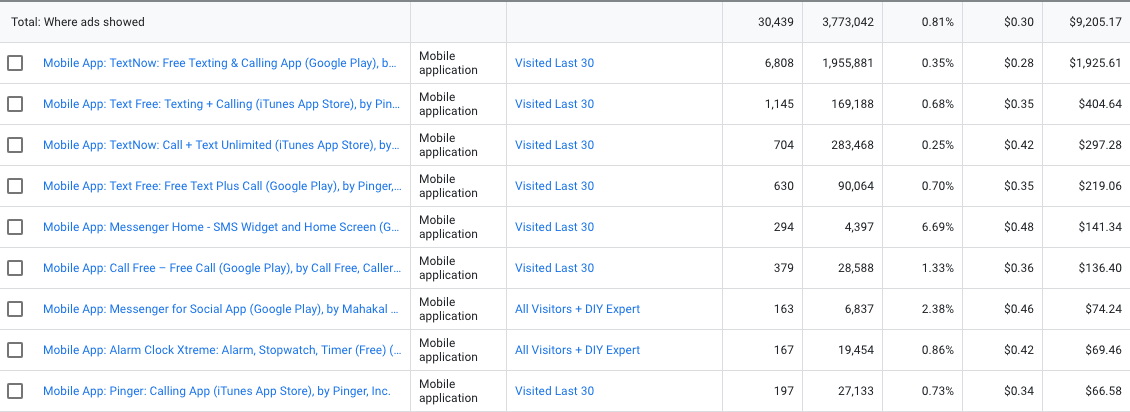Click All Visitors + DIY Expert for Messenger Social
The height and width of the screenshot is (412, 1130).
tap(577, 309)
